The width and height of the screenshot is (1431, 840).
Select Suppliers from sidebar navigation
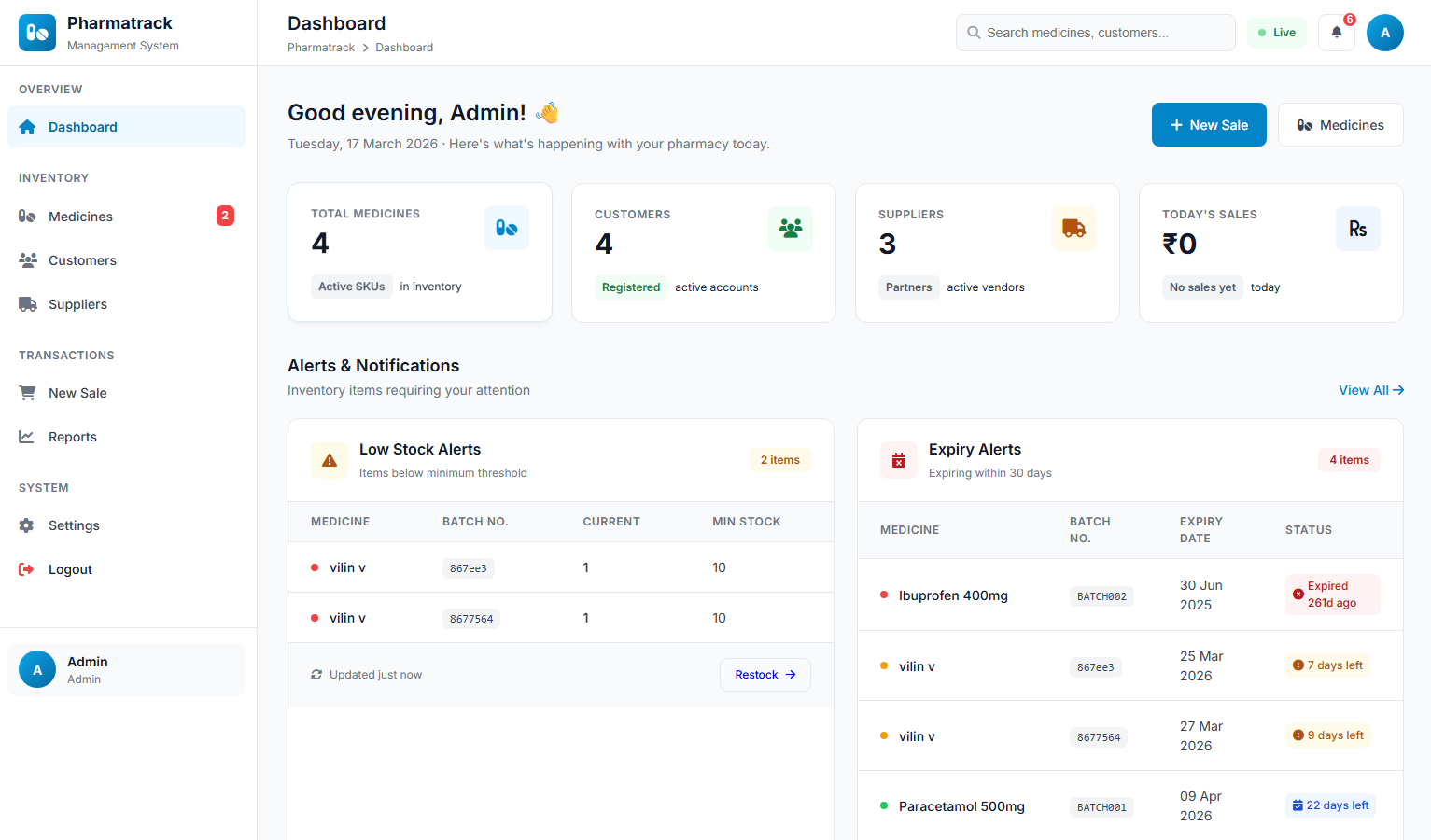coord(77,304)
